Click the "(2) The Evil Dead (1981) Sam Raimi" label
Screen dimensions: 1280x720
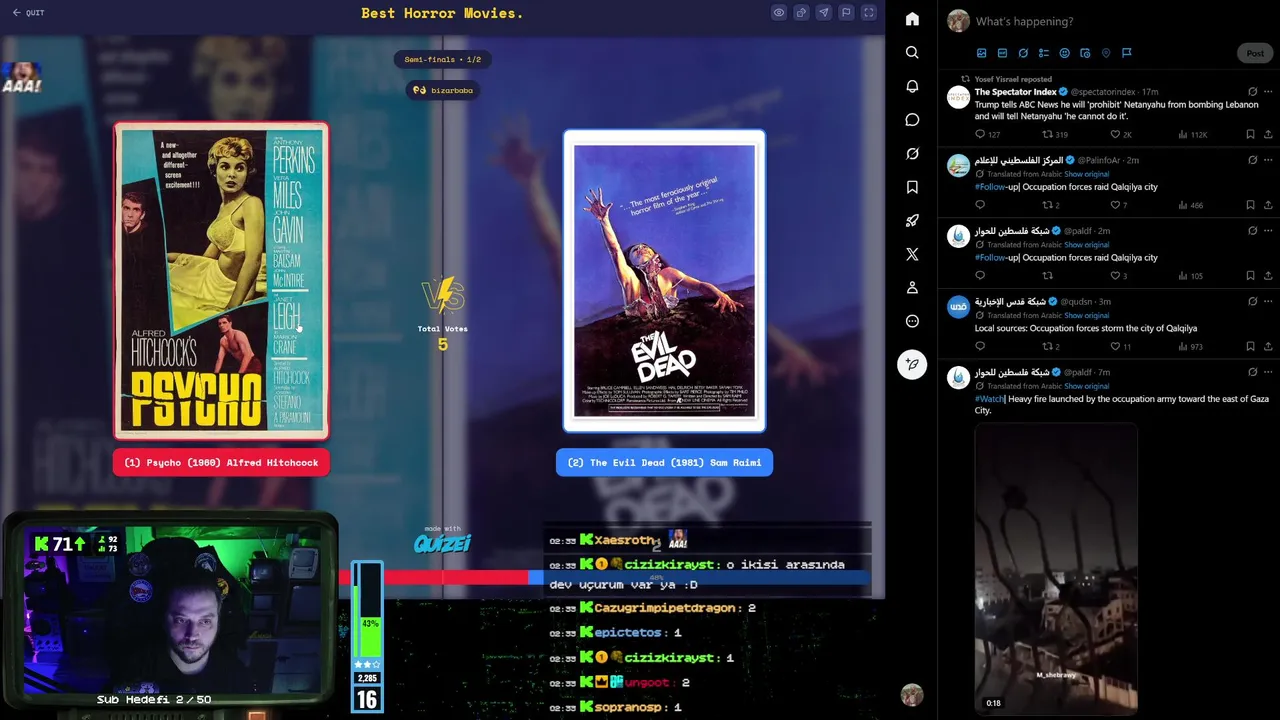coord(664,463)
